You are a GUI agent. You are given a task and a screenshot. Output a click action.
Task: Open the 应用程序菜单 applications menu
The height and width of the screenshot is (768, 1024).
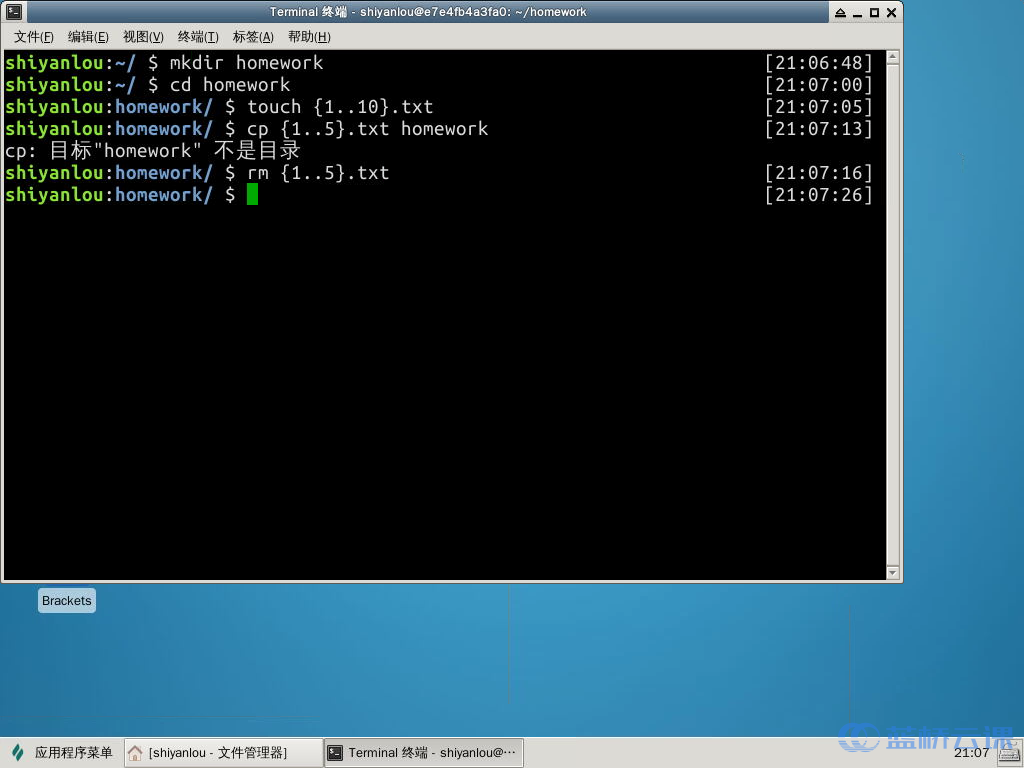pos(62,753)
